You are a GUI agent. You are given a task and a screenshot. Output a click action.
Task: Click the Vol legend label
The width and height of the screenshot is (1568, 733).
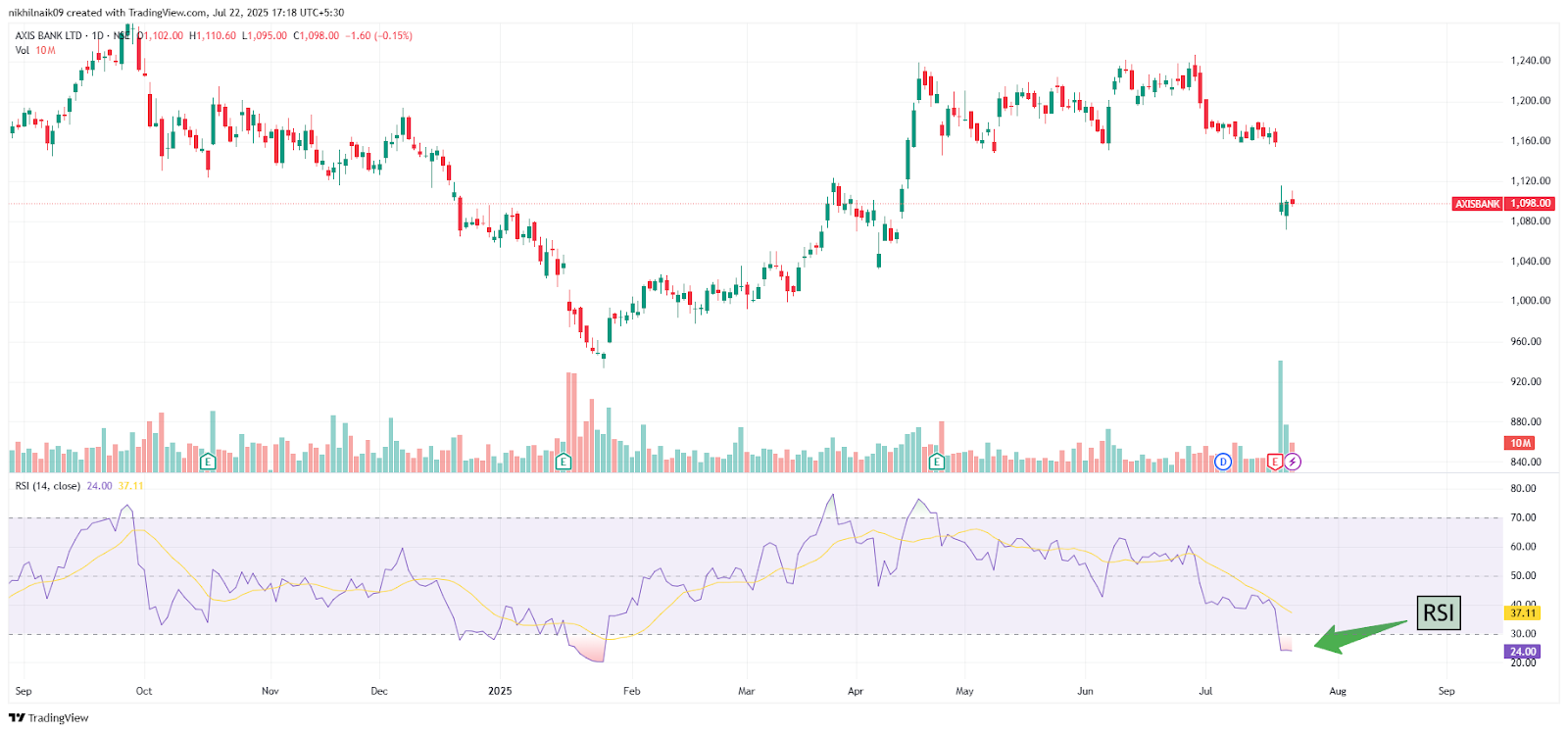point(22,50)
